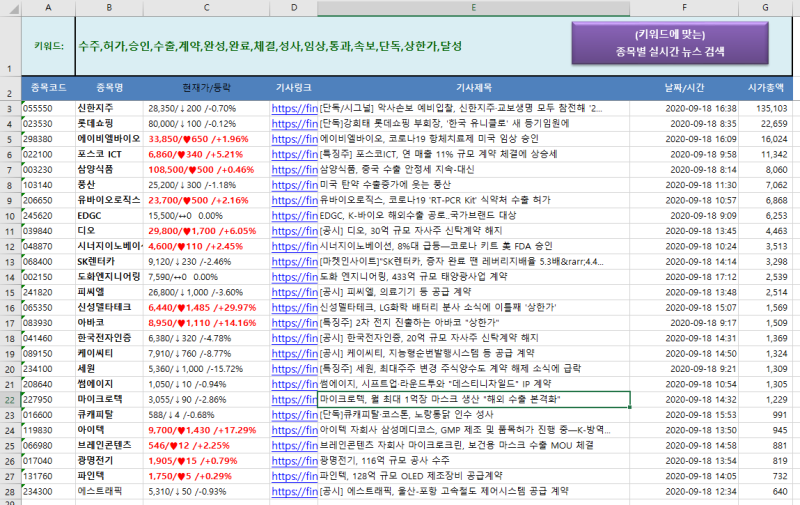Open article link for 포스코 ICT row

294,154
